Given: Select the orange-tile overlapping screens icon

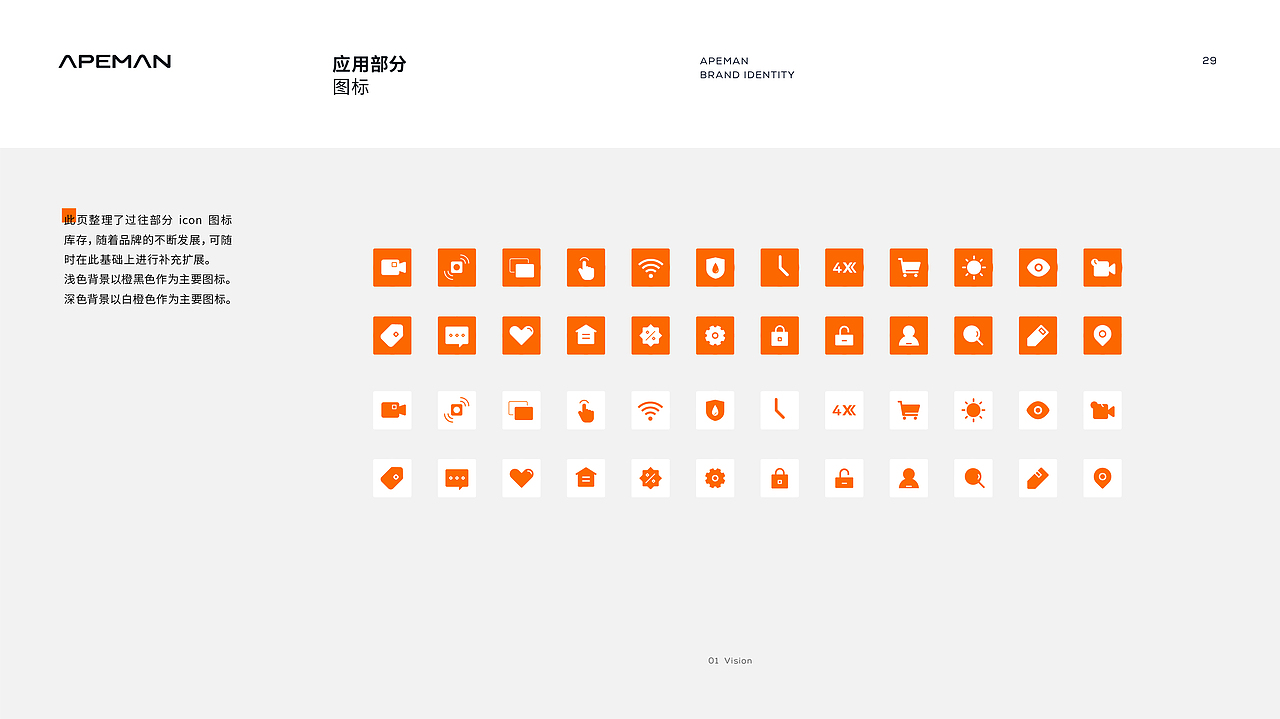Looking at the screenshot, I should pyautogui.click(x=521, y=268).
